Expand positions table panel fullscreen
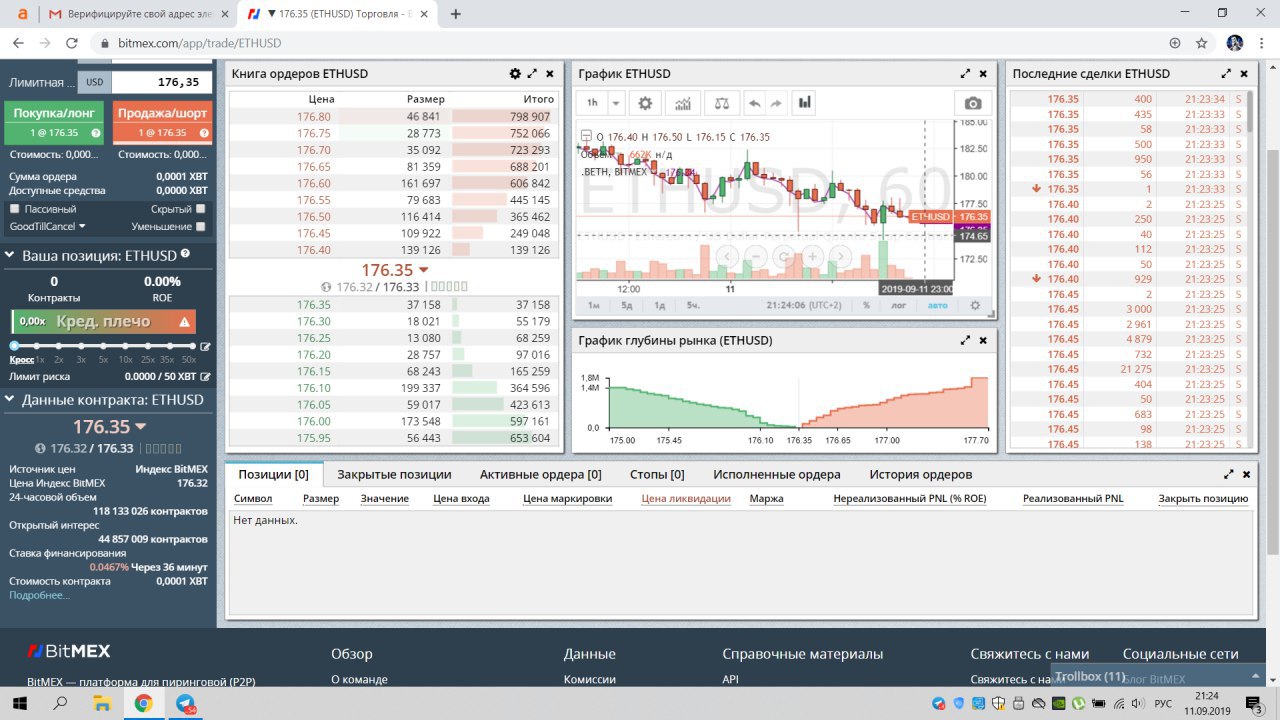Screen dimensions: 1280x720 [x=1229, y=474]
